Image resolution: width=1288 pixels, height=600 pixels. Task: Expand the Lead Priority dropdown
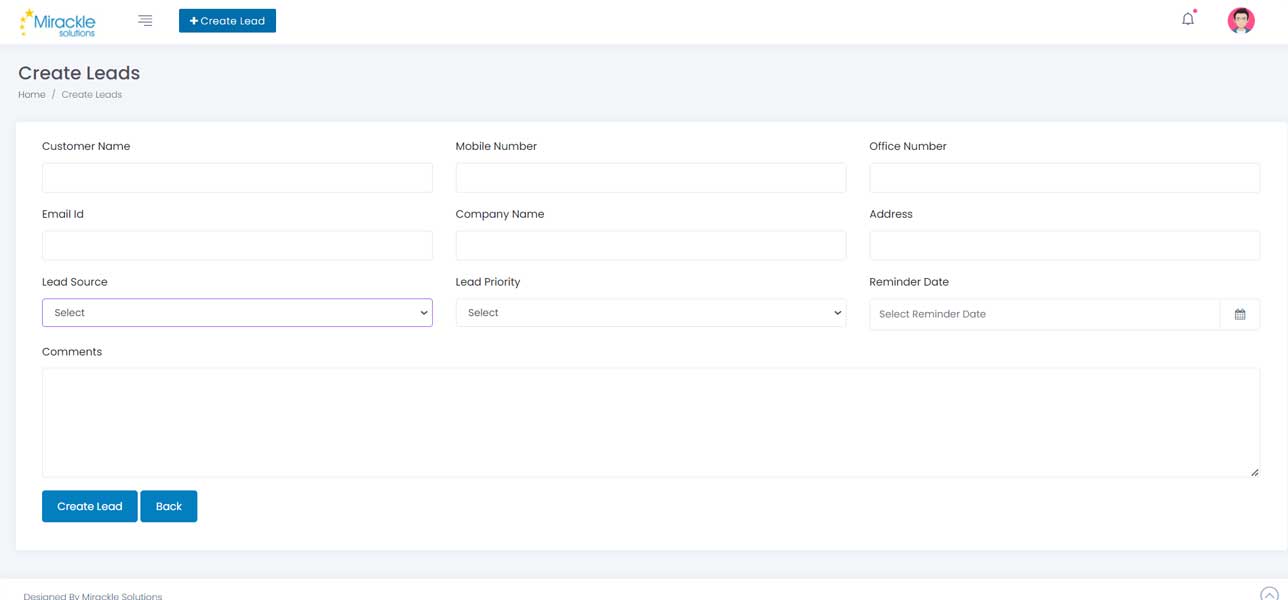tap(651, 313)
